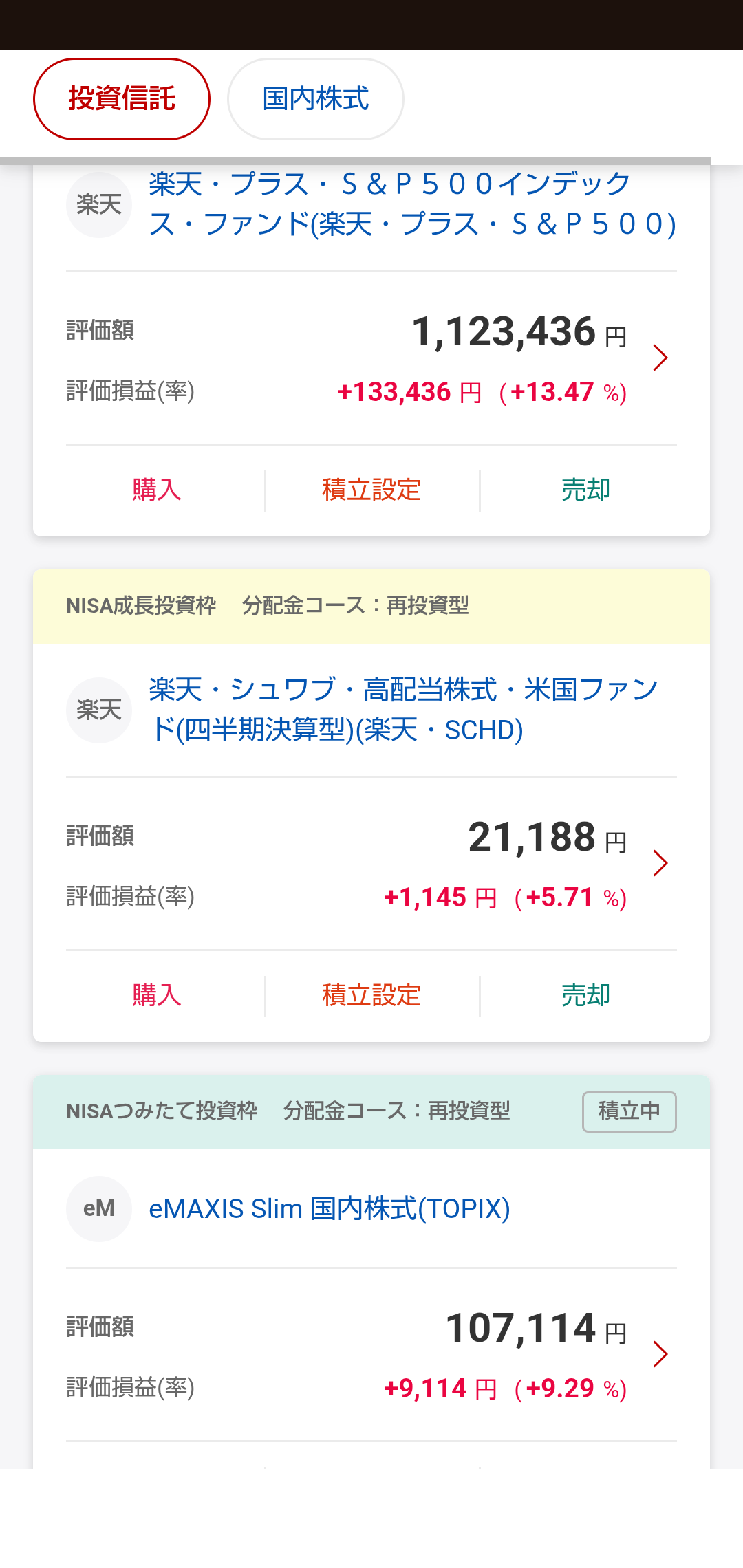Screen dimensions: 743x1568
Task: Open the 楽天・シュワブ・高配当株式 fund name link
Action: click(x=405, y=710)
